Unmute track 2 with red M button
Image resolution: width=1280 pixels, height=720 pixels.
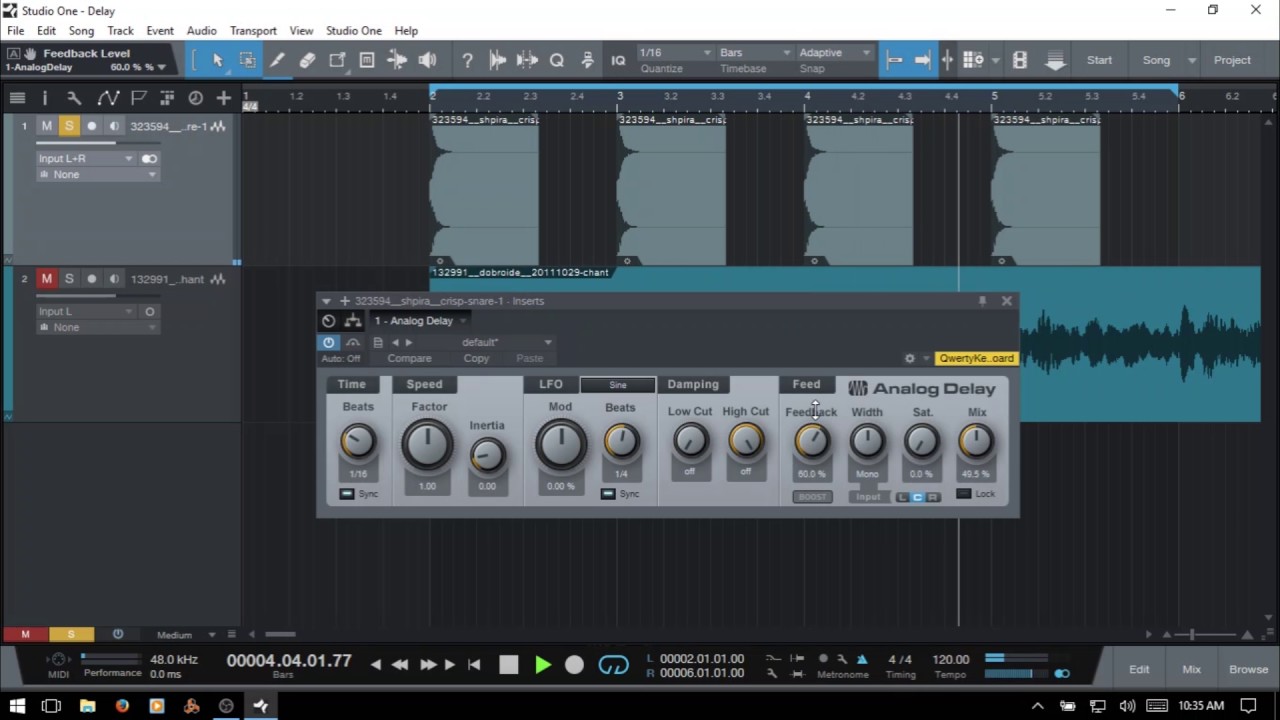(46, 279)
